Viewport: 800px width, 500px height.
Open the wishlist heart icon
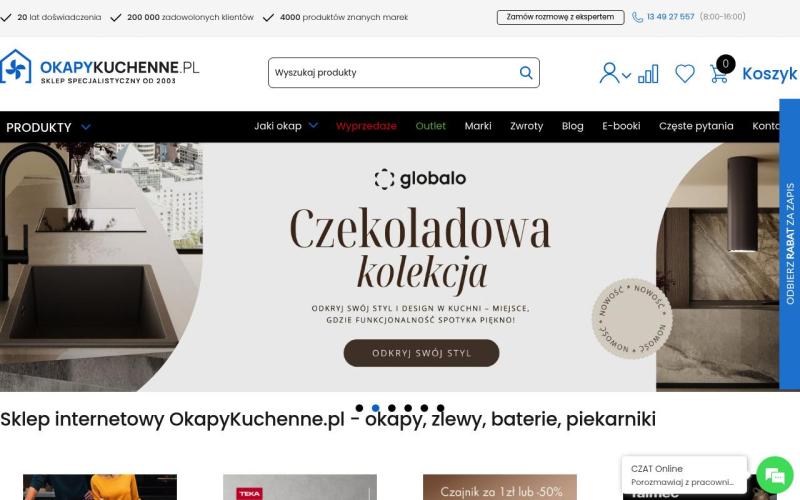(685, 73)
